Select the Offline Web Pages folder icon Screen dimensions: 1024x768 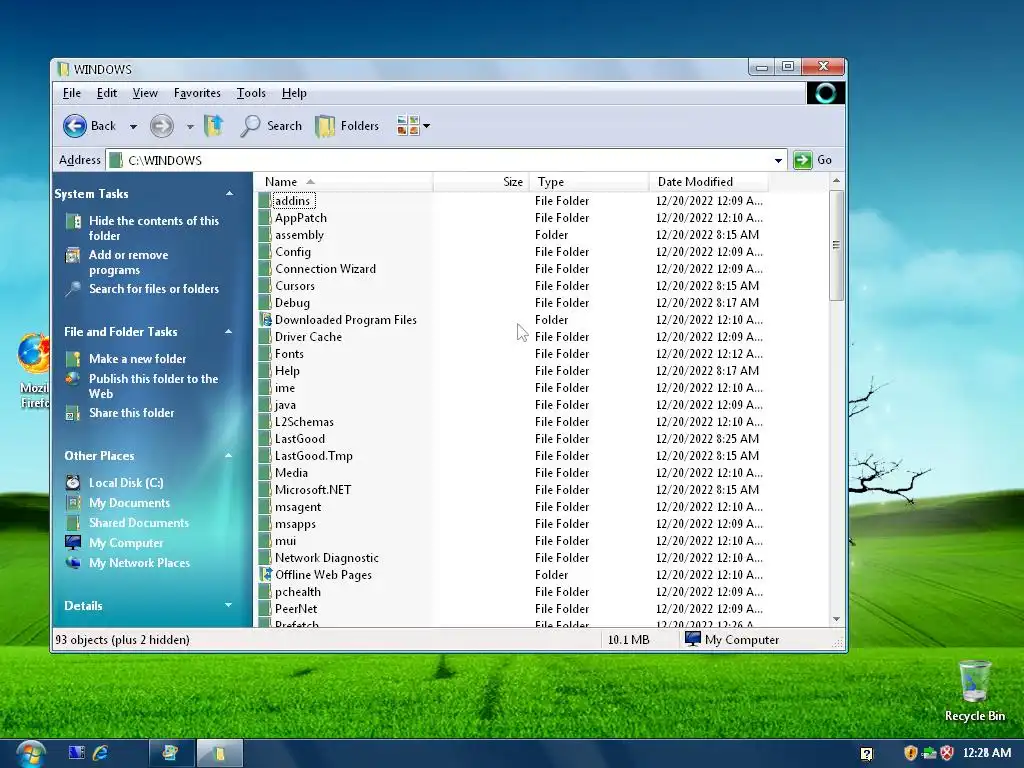(265, 575)
